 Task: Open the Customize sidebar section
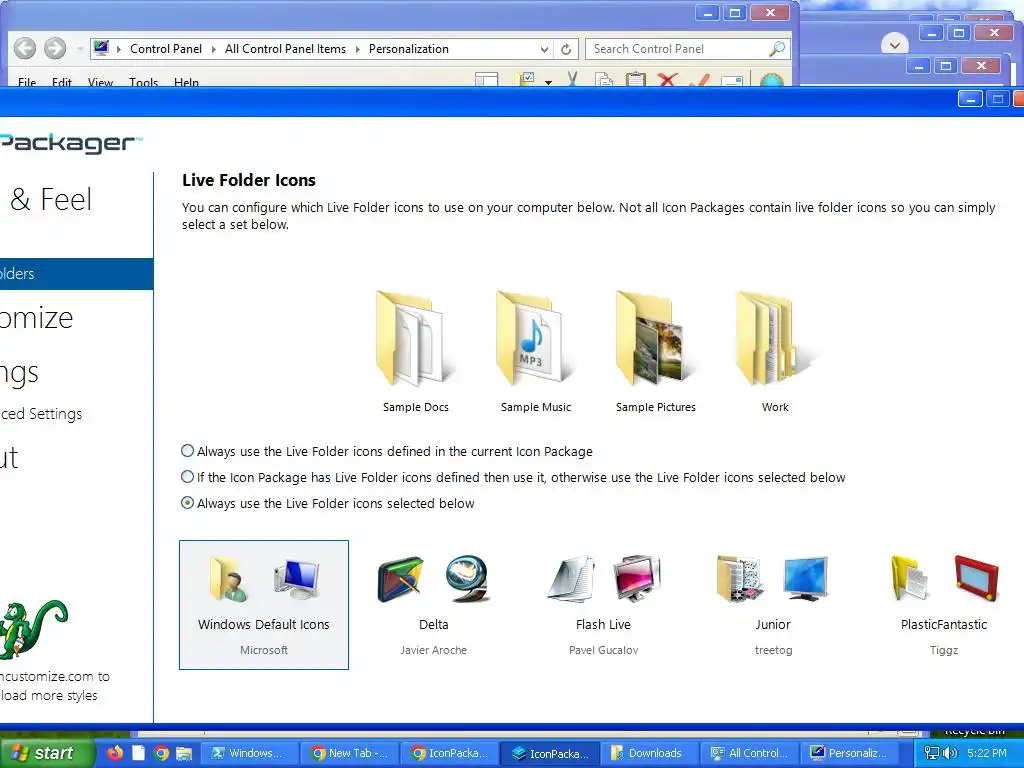[37, 318]
